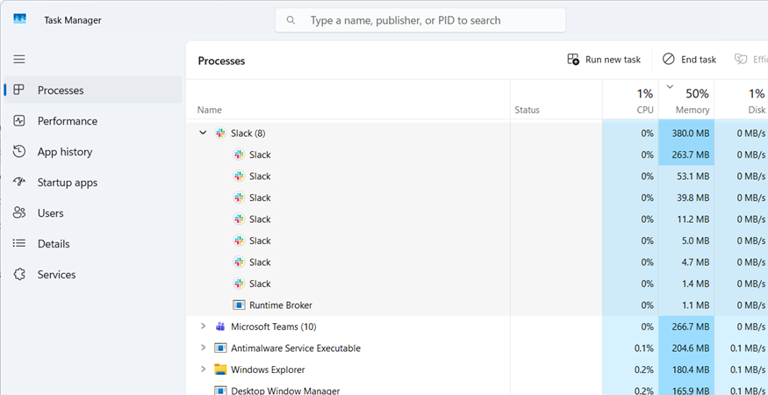Click the Users people icon

pyautogui.click(x=19, y=213)
